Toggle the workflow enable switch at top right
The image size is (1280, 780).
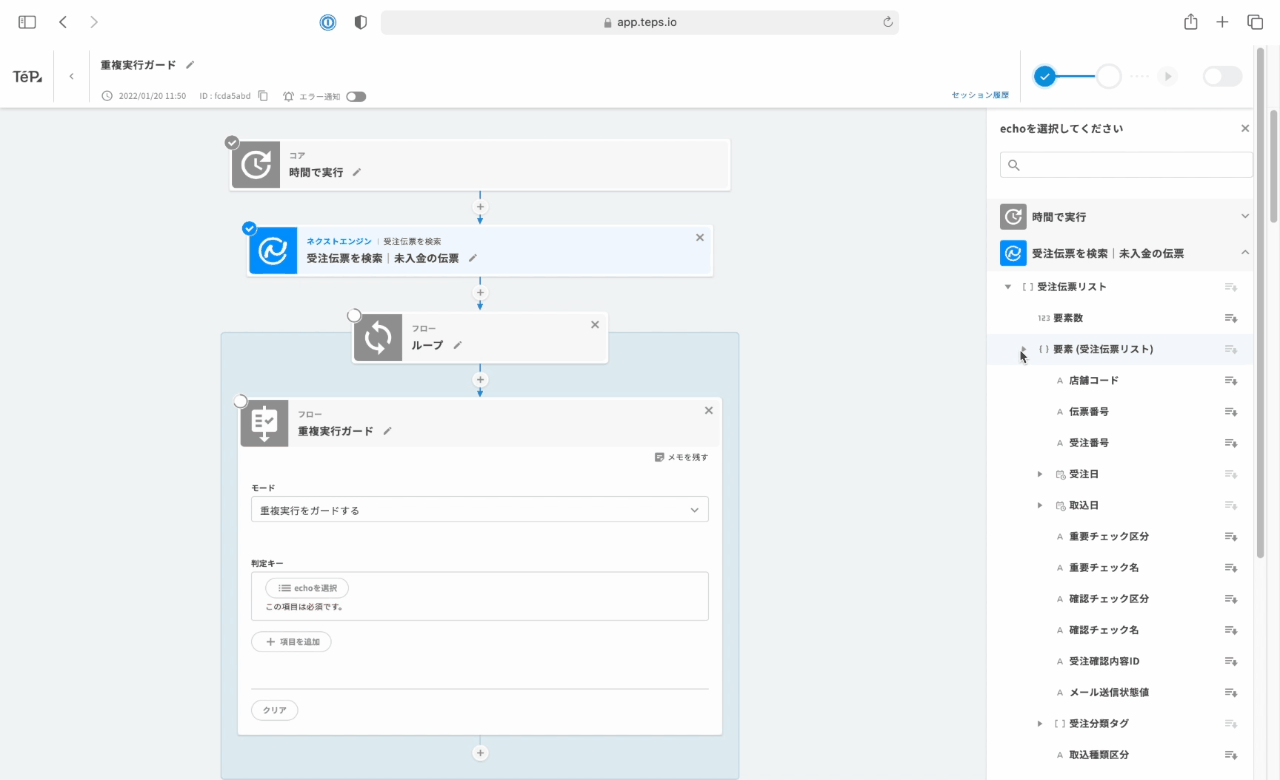1222,77
